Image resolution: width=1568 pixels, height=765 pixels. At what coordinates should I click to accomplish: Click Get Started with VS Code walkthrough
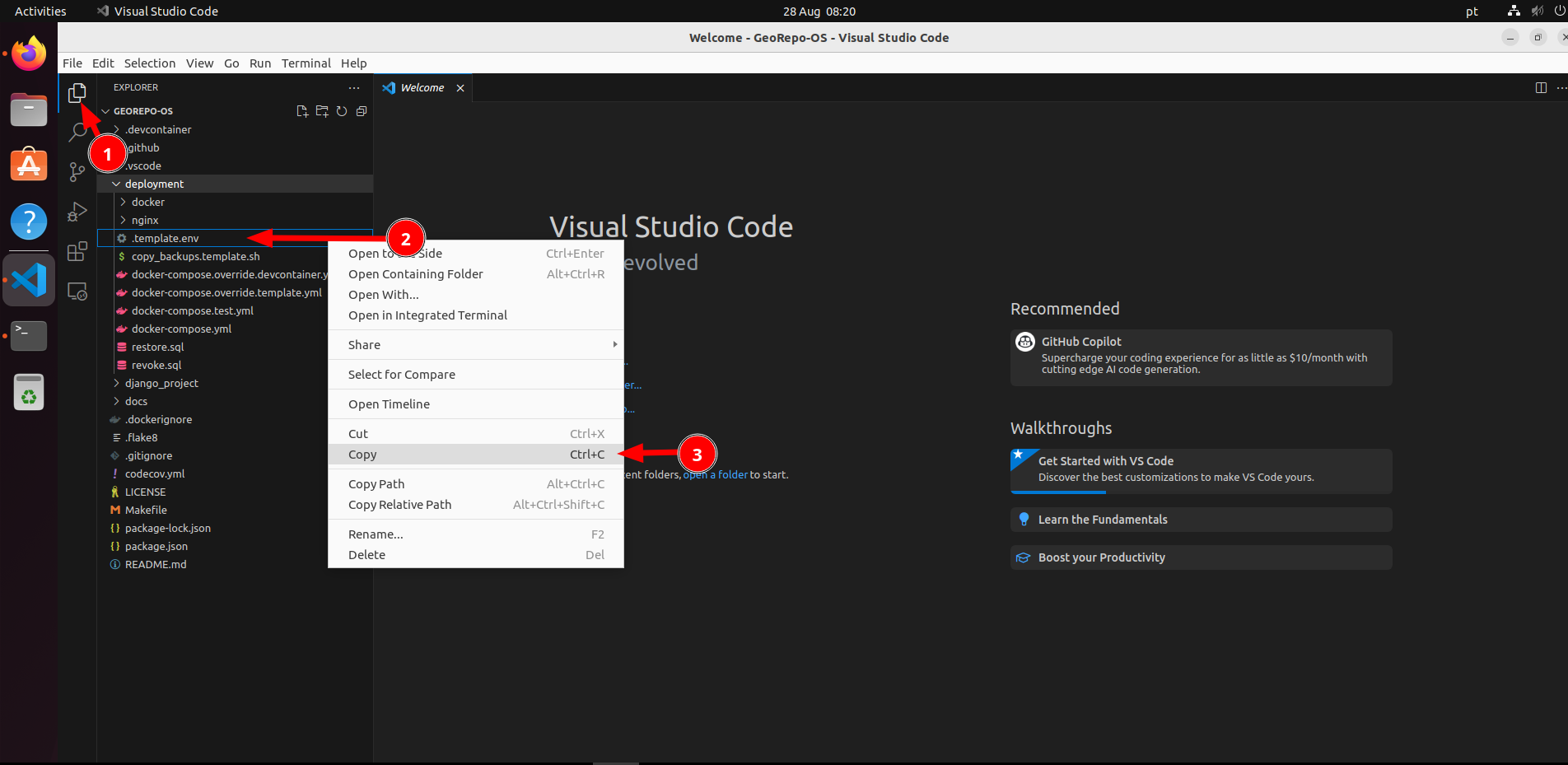pyautogui.click(x=1201, y=470)
